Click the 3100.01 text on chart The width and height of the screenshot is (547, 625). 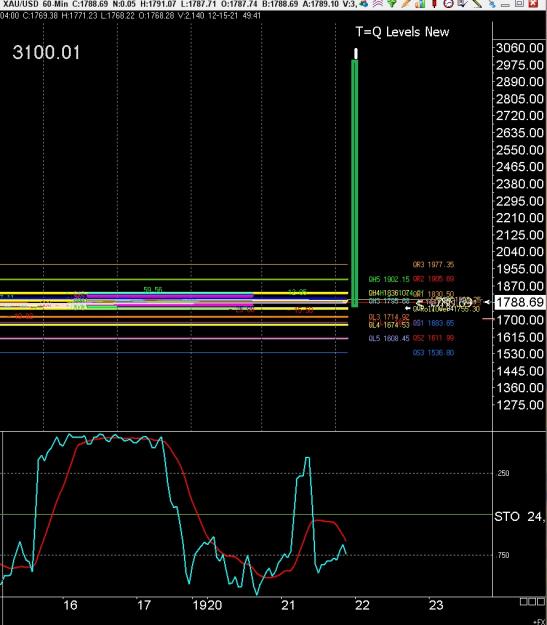click(46, 53)
